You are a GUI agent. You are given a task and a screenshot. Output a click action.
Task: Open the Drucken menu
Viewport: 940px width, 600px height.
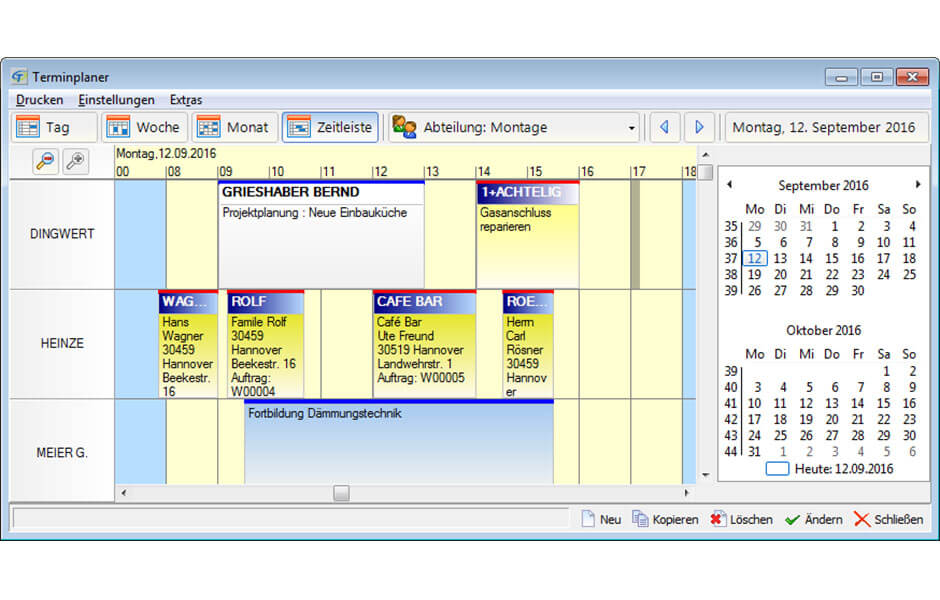coord(39,100)
